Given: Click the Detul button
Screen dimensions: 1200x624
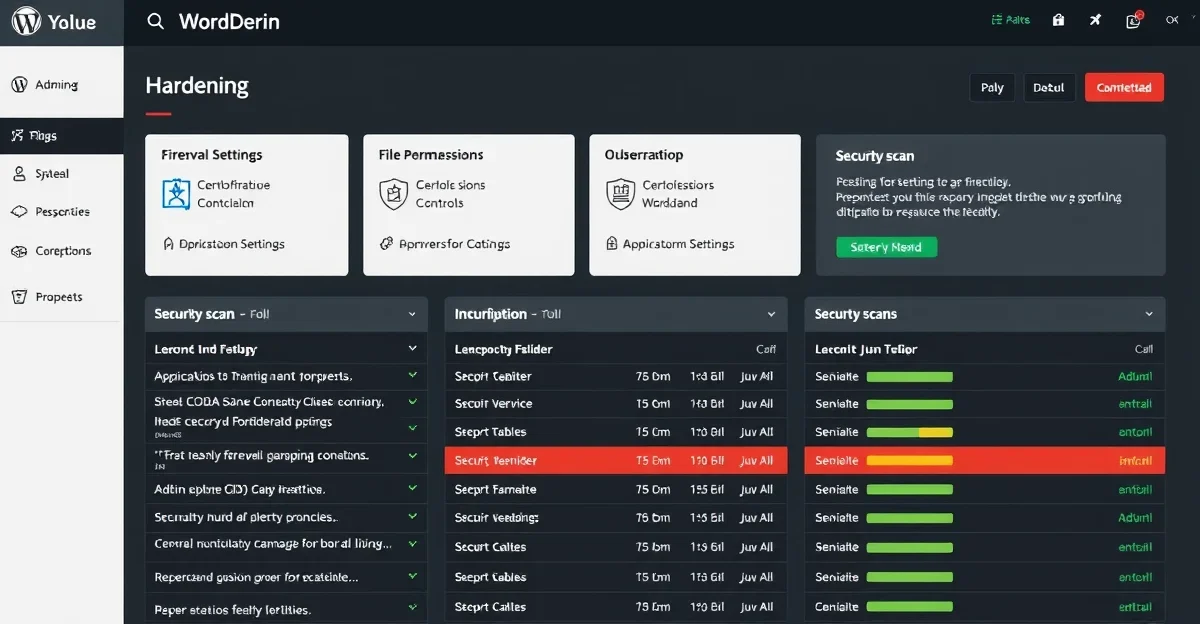Looking at the screenshot, I should pyautogui.click(x=1049, y=87).
